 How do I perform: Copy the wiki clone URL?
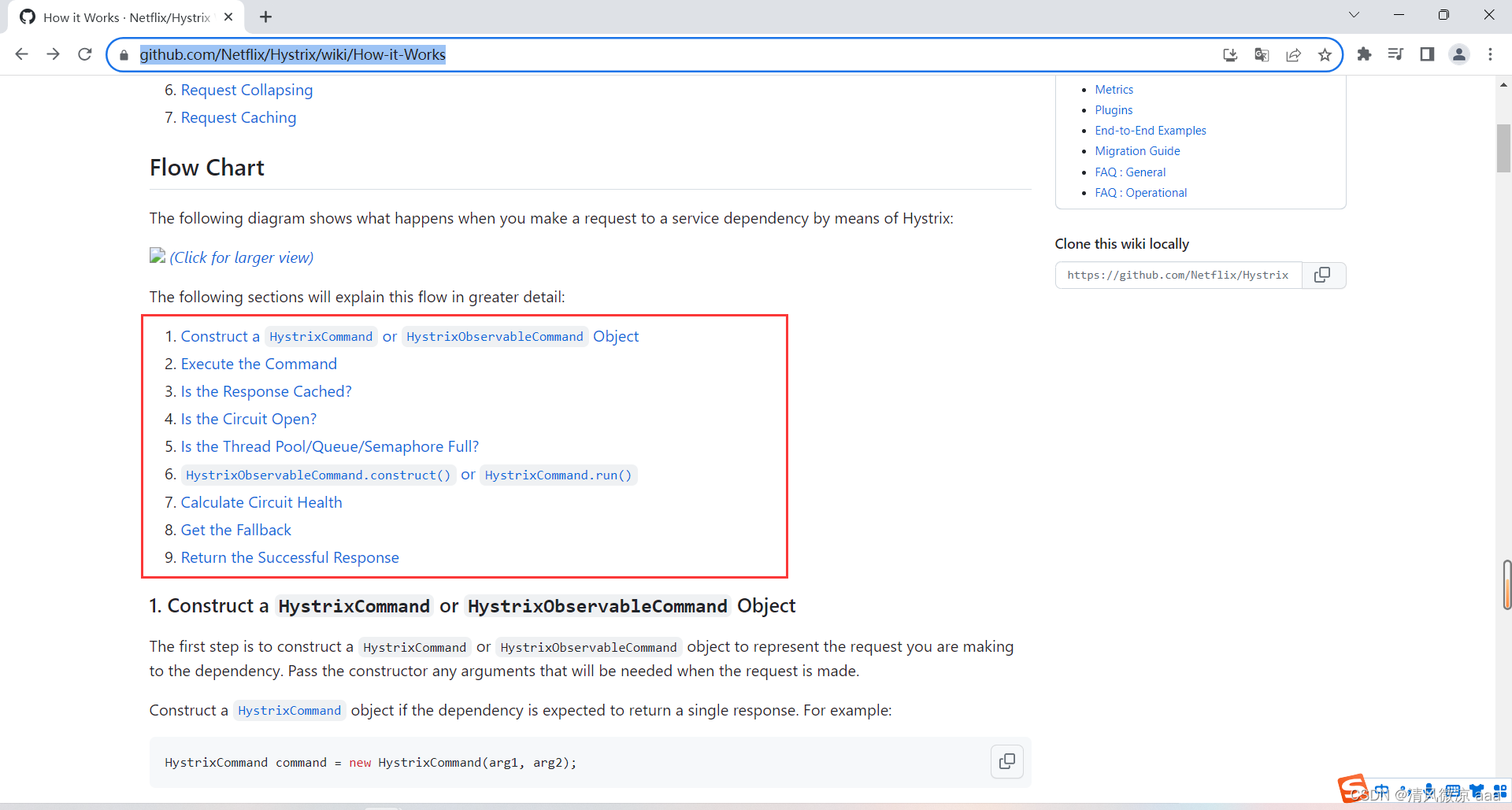(x=1323, y=275)
